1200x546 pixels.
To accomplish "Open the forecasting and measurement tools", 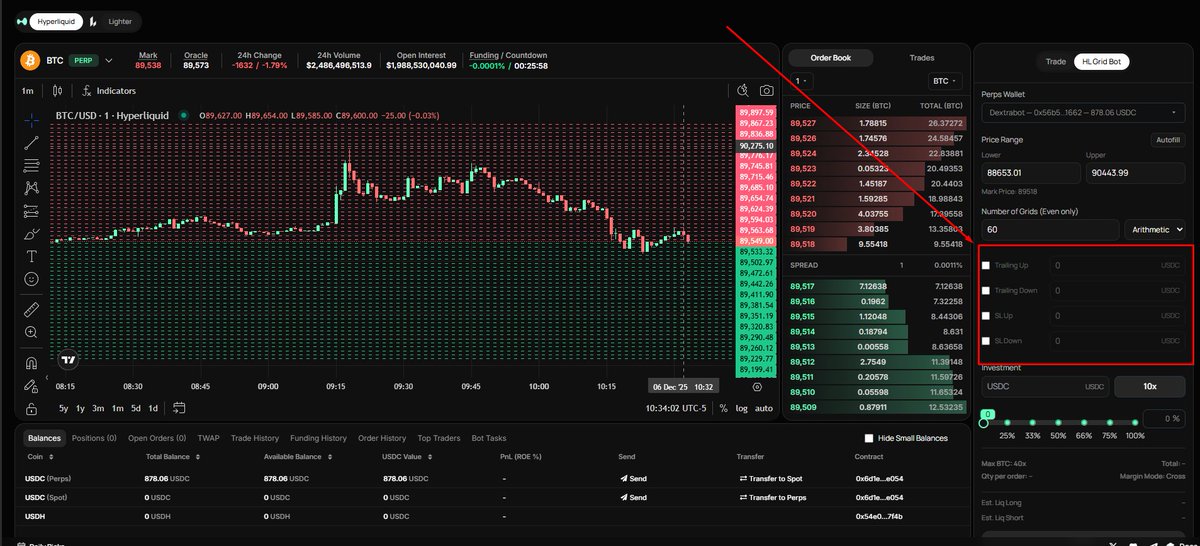I will [x=32, y=211].
